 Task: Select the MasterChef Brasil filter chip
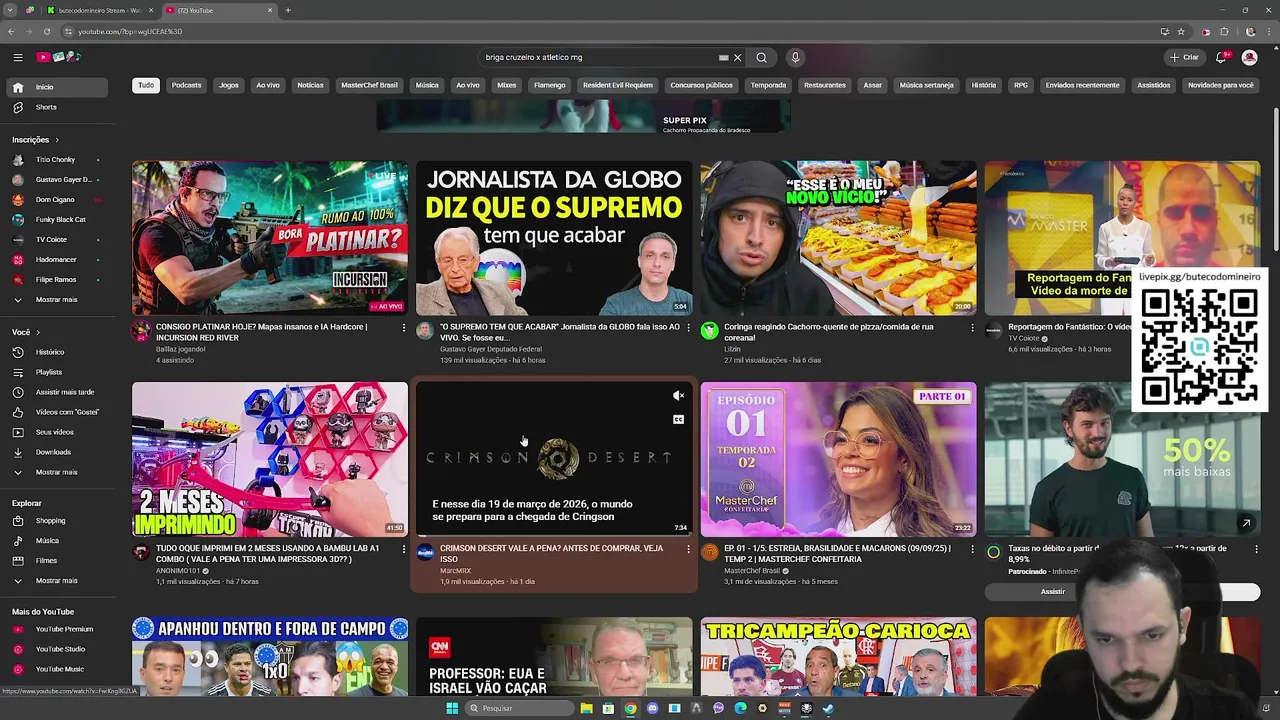[369, 85]
